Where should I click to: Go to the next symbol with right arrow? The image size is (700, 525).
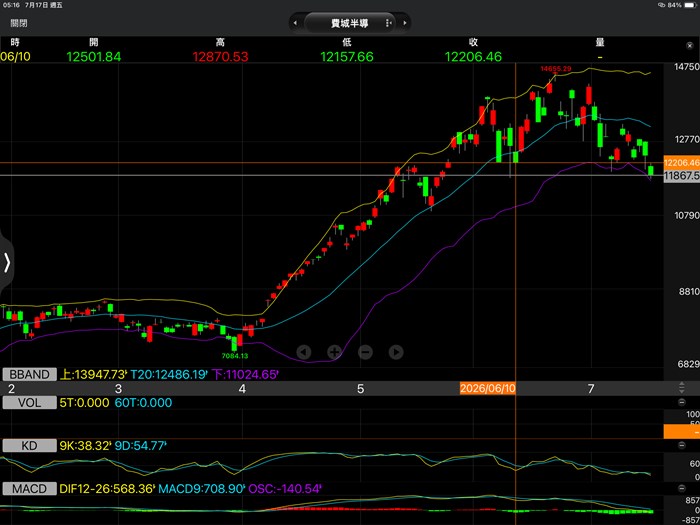404,23
